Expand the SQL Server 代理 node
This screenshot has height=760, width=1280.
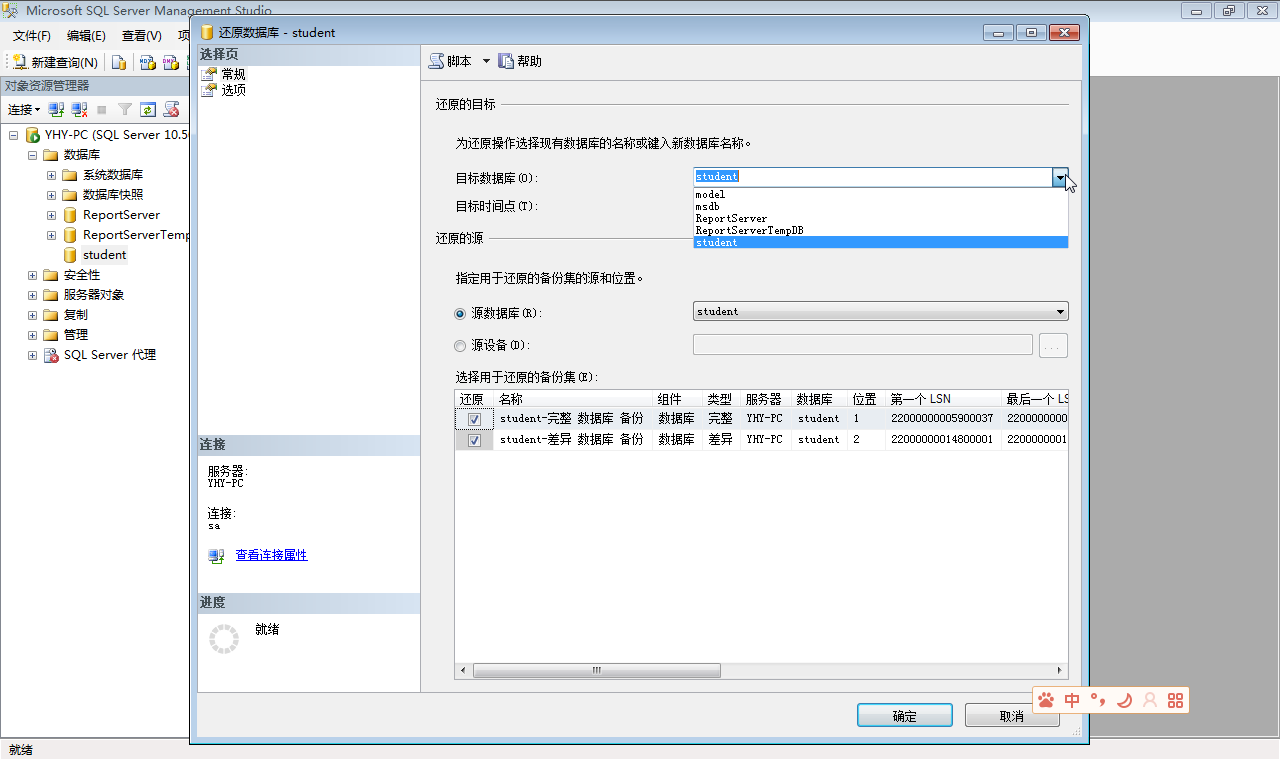click(33, 355)
